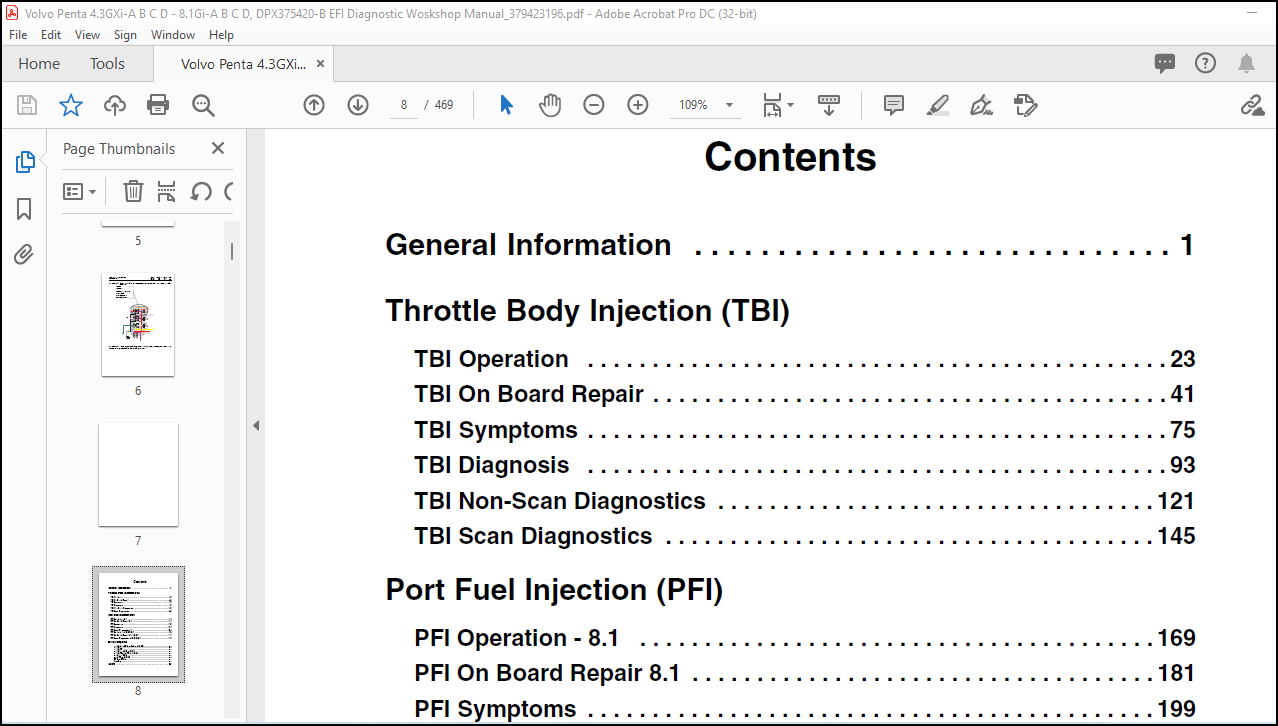Open the zoom level dropdown arrow

click(730, 105)
